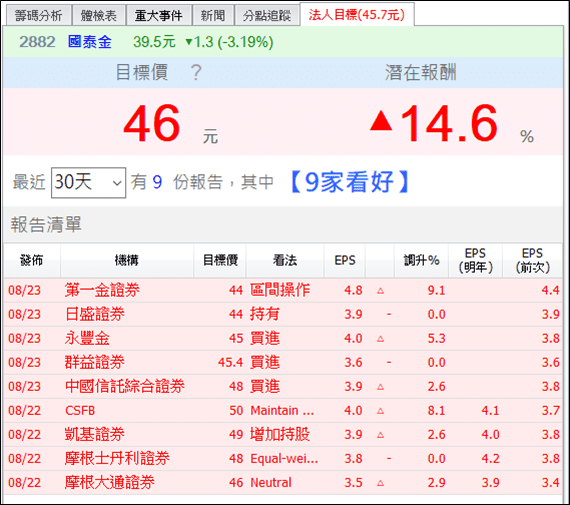Viewport: 570px width, 505px height.
Task: Select the 第一金證券 report row
Action: (x=283, y=290)
